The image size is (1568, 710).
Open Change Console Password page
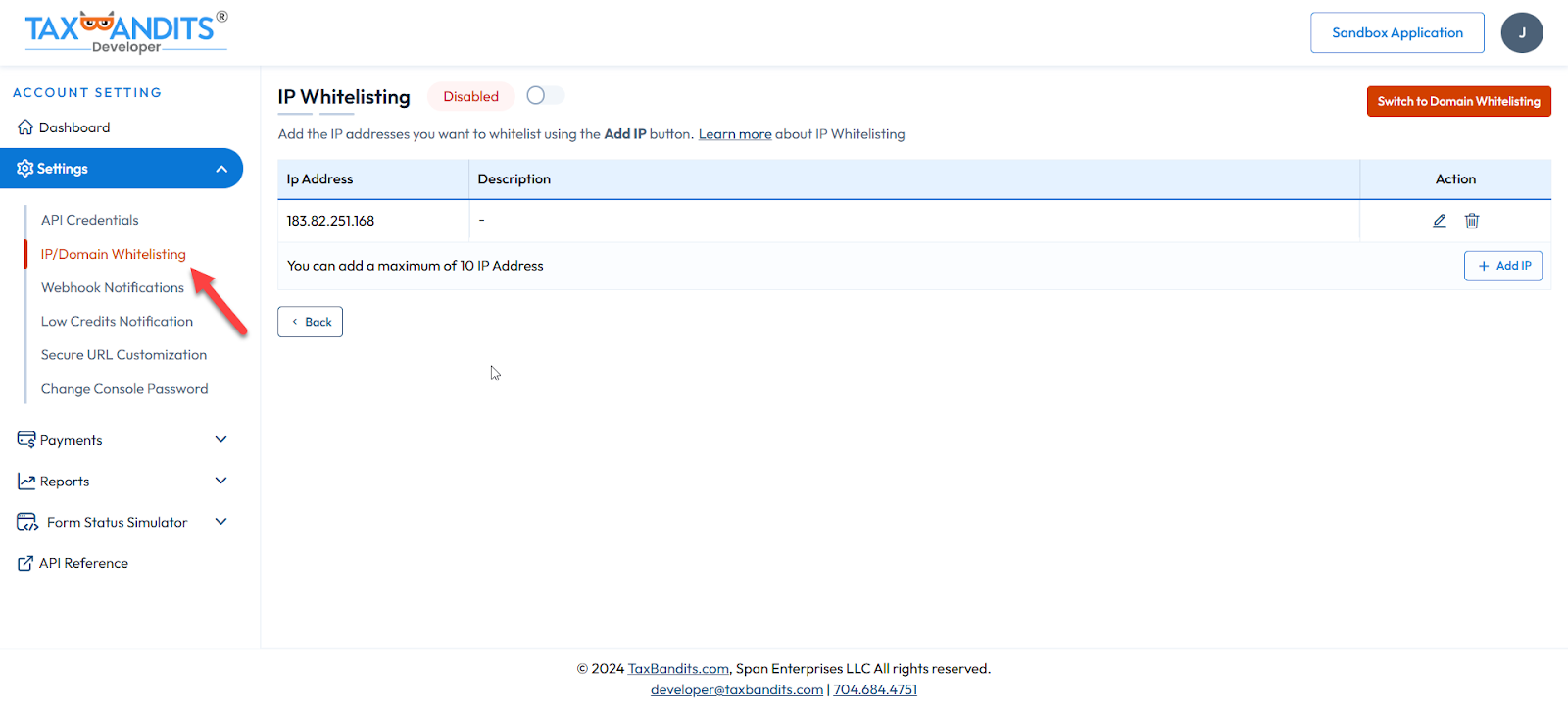pyautogui.click(x=124, y=389)
